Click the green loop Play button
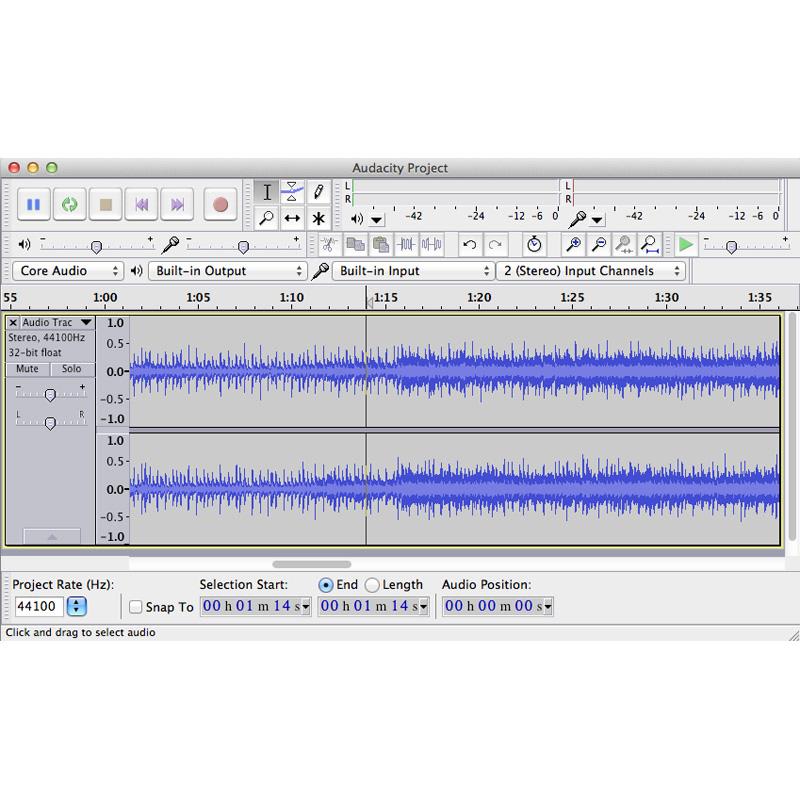 tap(69, 205)
